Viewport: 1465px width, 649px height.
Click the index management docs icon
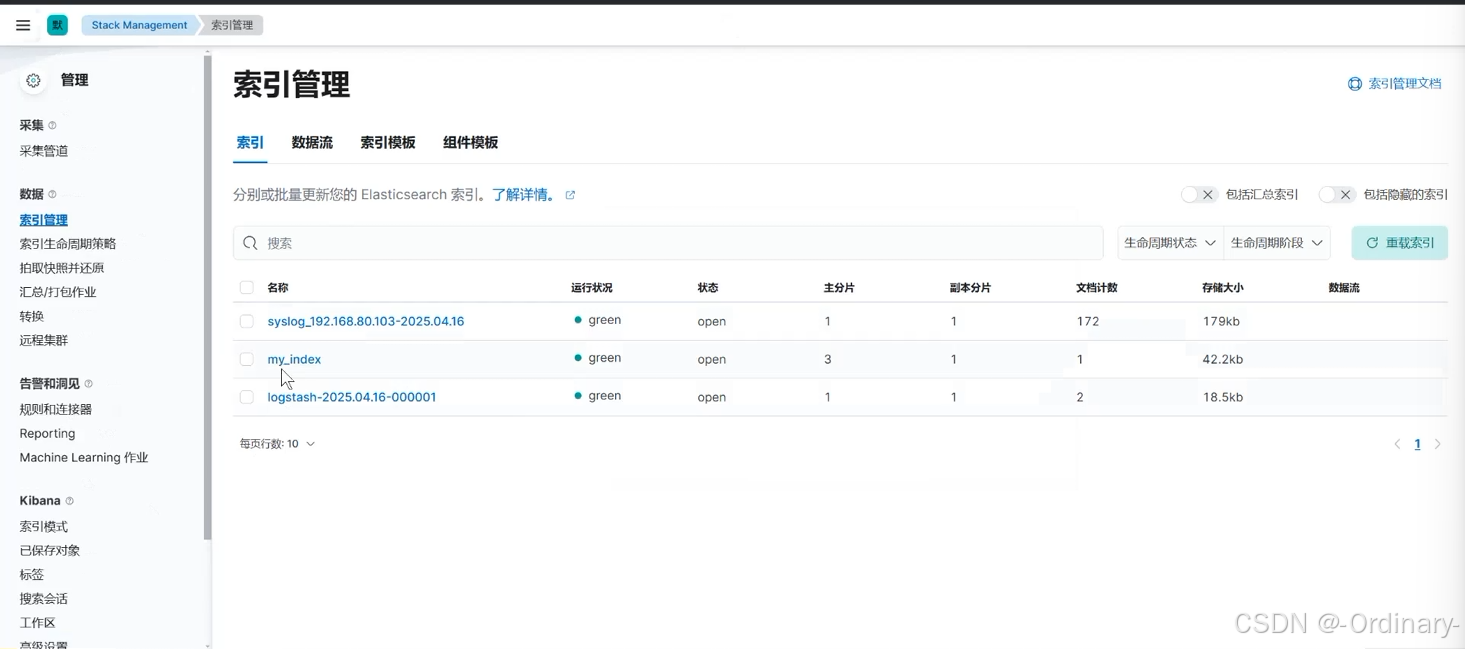(1355, 84)
